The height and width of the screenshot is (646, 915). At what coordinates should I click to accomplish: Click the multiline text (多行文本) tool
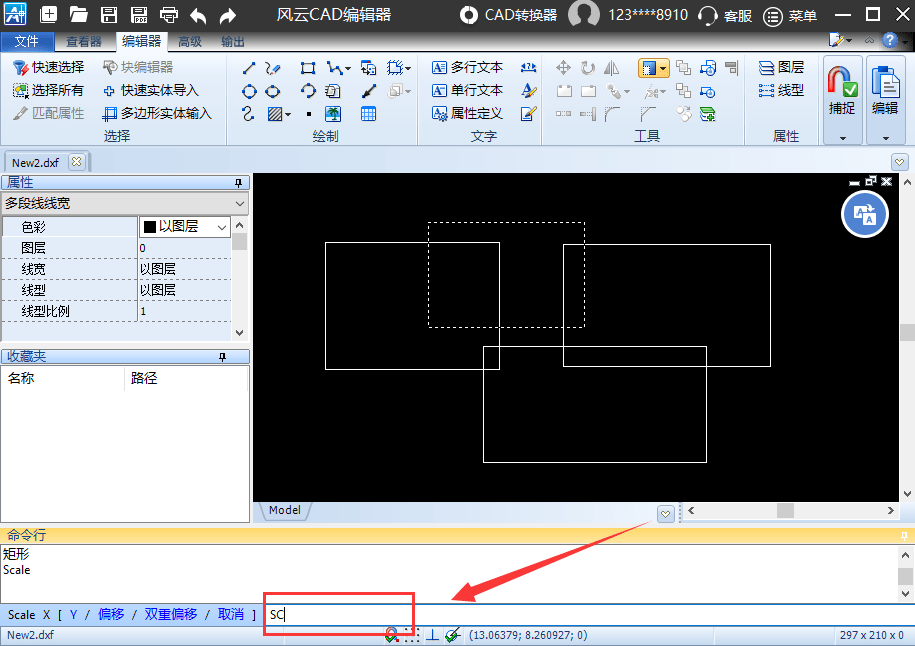(467, 67)
